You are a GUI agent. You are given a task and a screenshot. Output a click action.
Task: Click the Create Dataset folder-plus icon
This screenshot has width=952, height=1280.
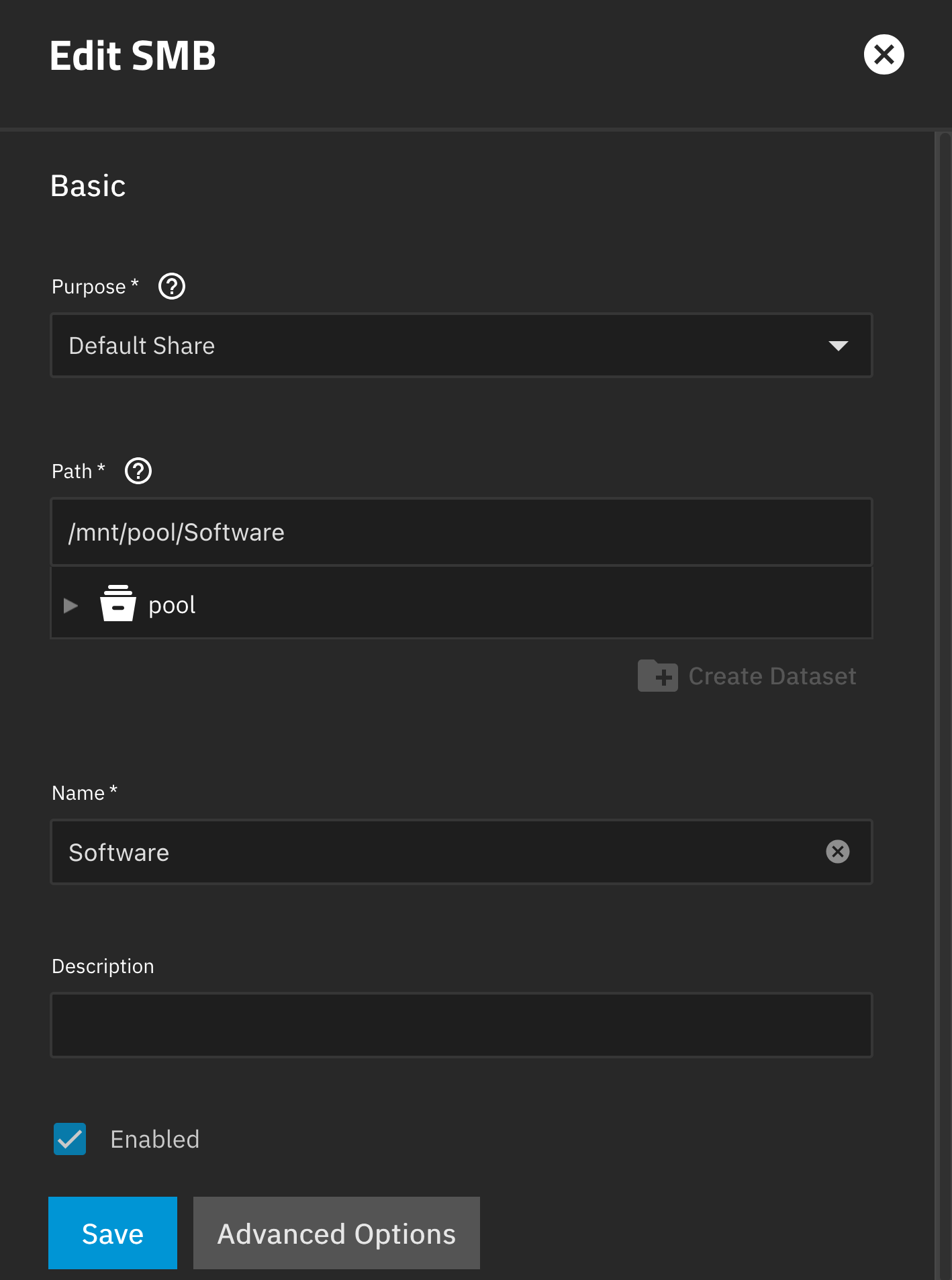point(657,676)
